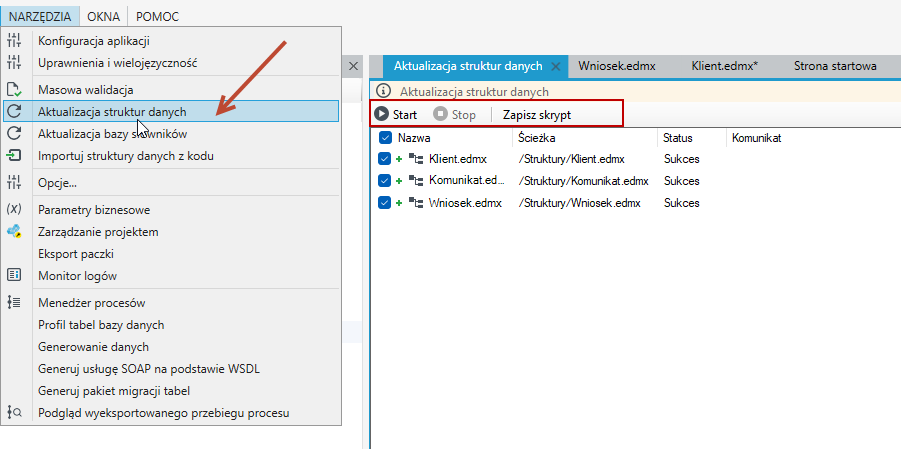Uncheck the Klient.edmx checkbox
The height and width of the screenshot is (449, 901).
[x=385, y=159]
